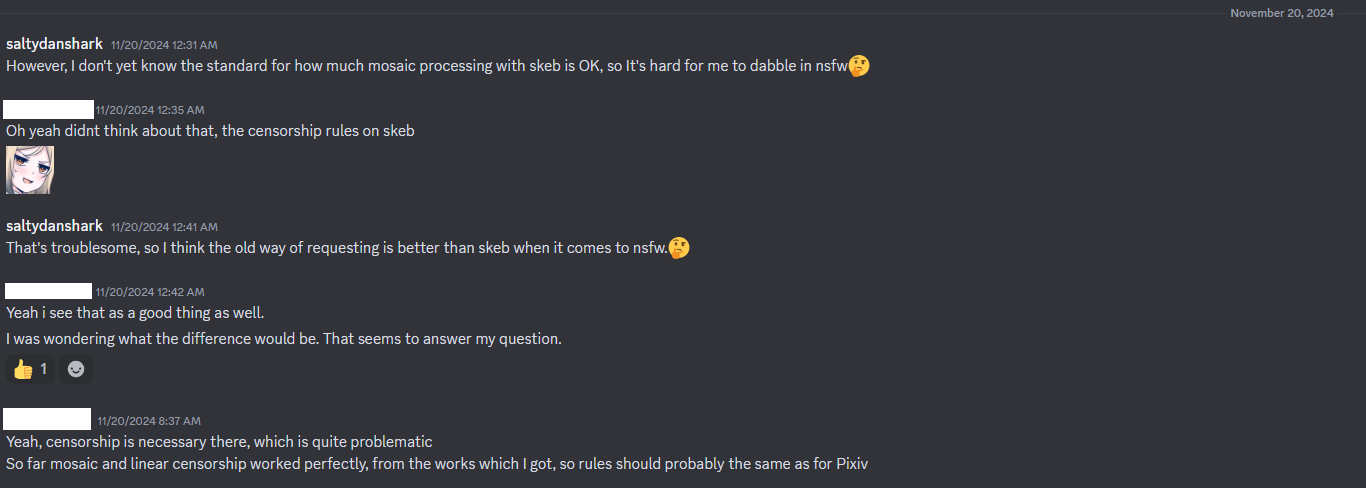Click the 12:41 AM message timestamp
The width and height of the screenshot is (1366, 488).
[x=164, y=227]
